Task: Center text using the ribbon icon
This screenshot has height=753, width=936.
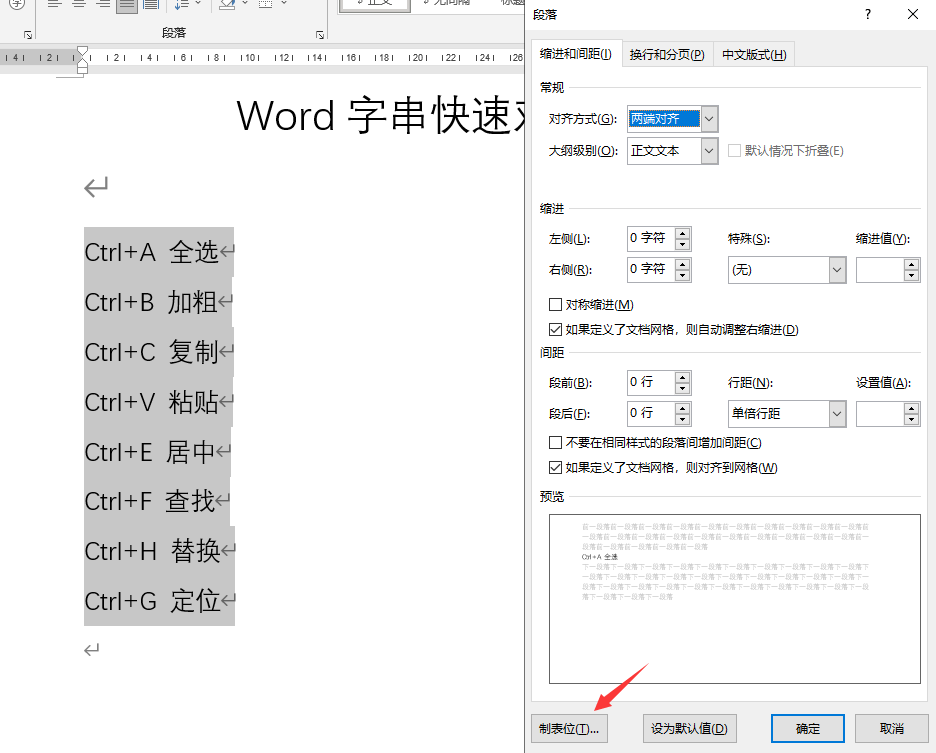Action: click(x=79, y=5)
